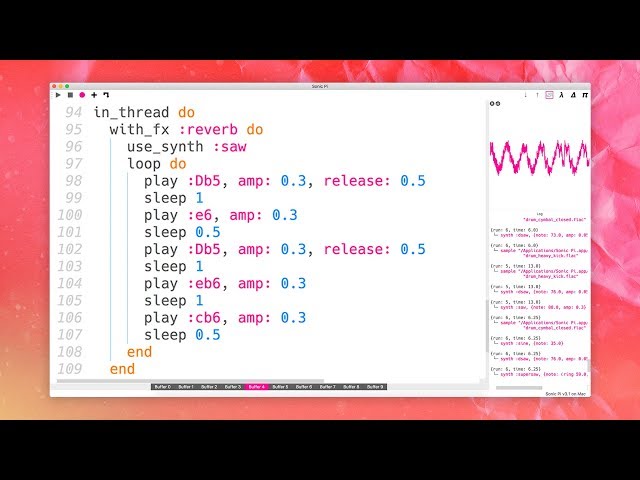
Task: Click ':eb6' note on line 104
Action: pos(204,284)
